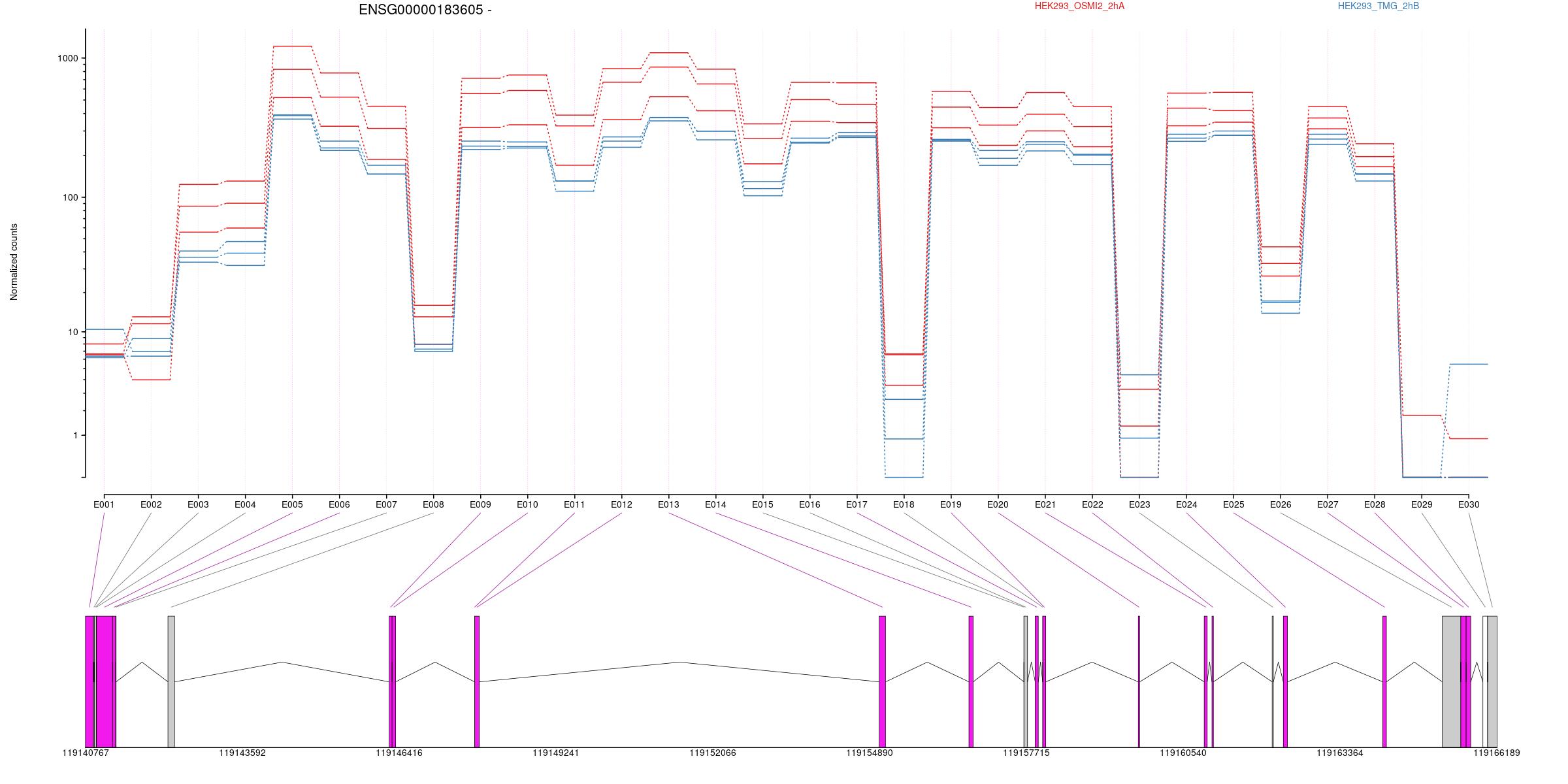Click exon label E014
Image resolution: width=1568 pixels, height=784 pixels.
pyautogui.click(x=715, y=504)
